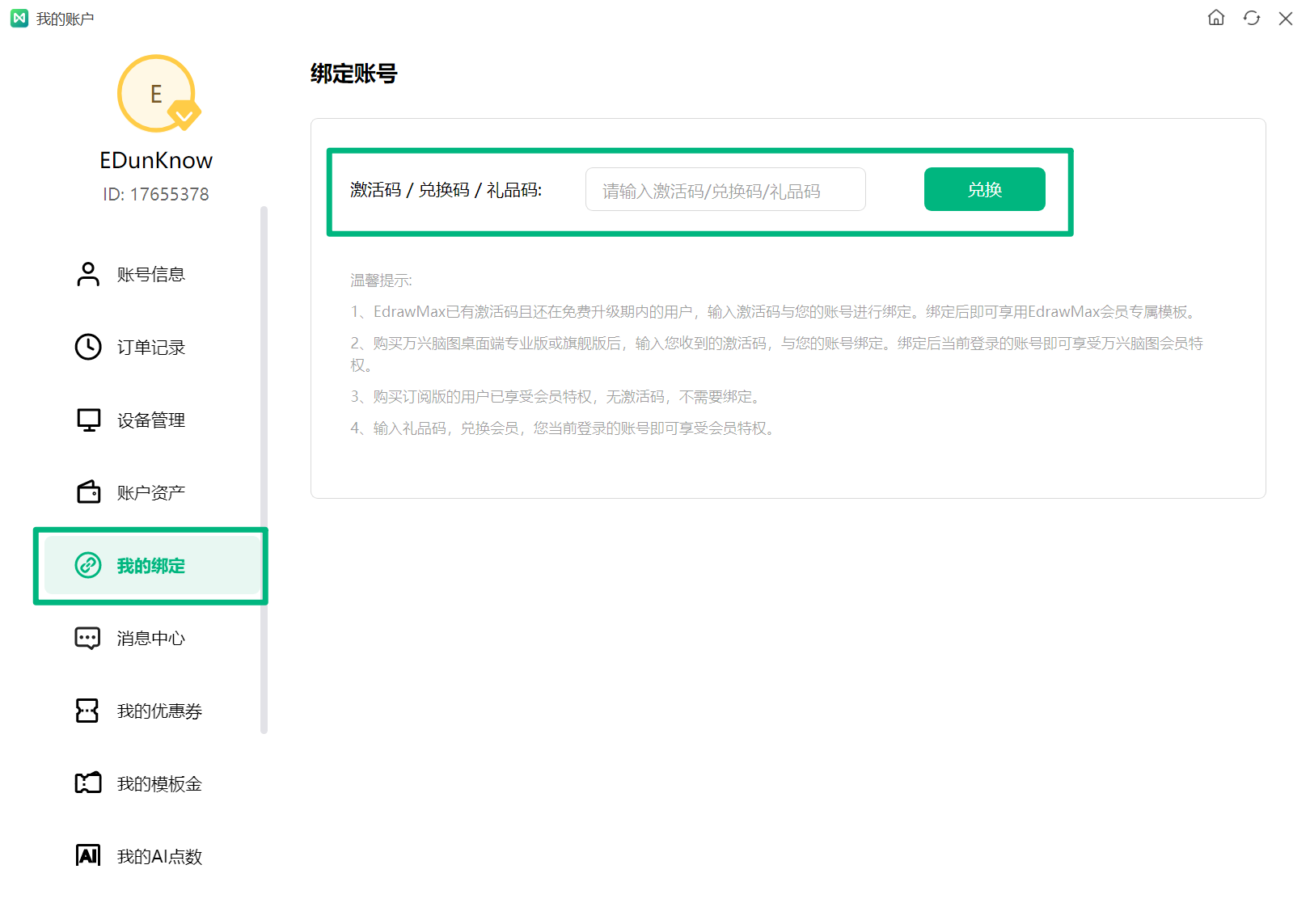
Task: Click the account assets wallet icon
Action: [88, 492]
